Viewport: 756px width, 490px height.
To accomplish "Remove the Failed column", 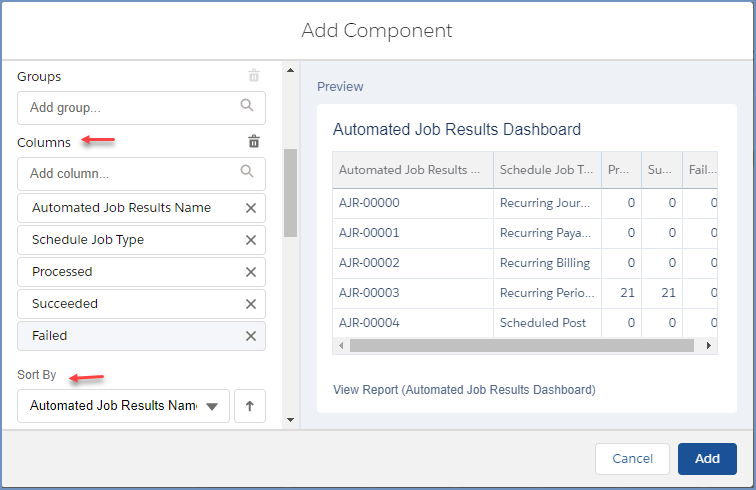I will tap(251, 336).
